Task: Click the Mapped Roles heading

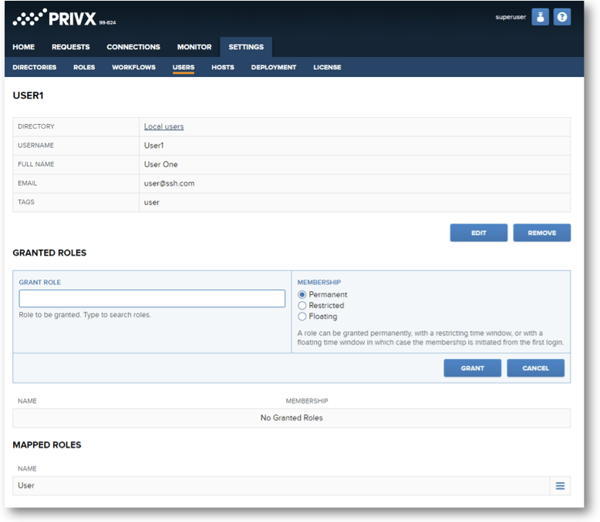Action: pos(47,445)
